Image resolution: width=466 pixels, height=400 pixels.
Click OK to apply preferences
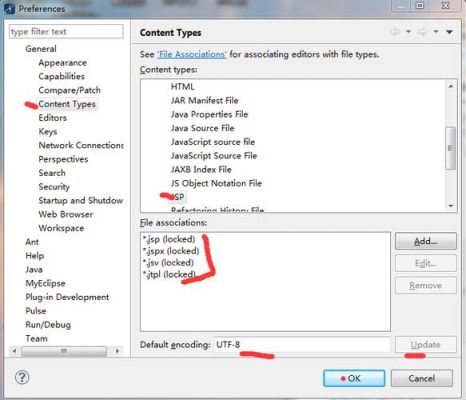(x=354, y=378)
